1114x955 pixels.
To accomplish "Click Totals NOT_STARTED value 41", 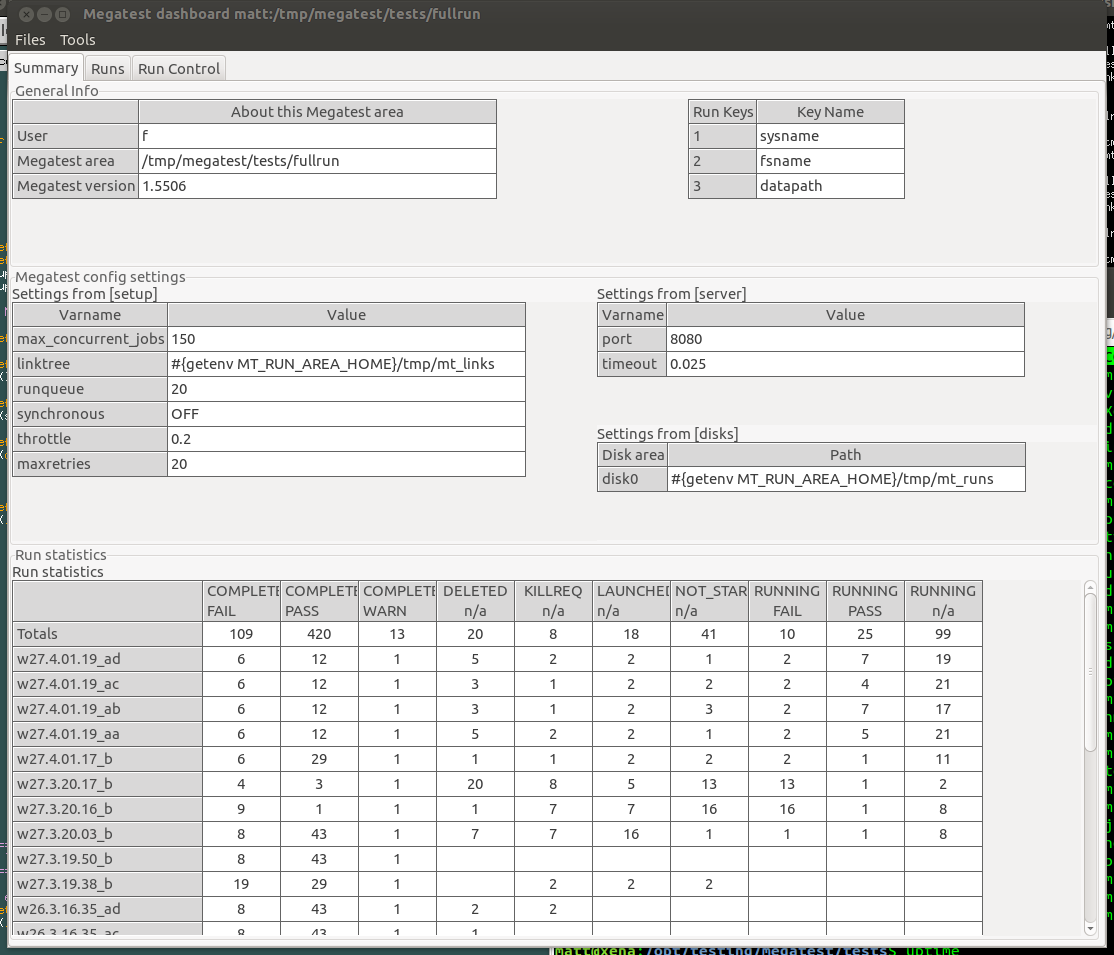I will [710, 634].
